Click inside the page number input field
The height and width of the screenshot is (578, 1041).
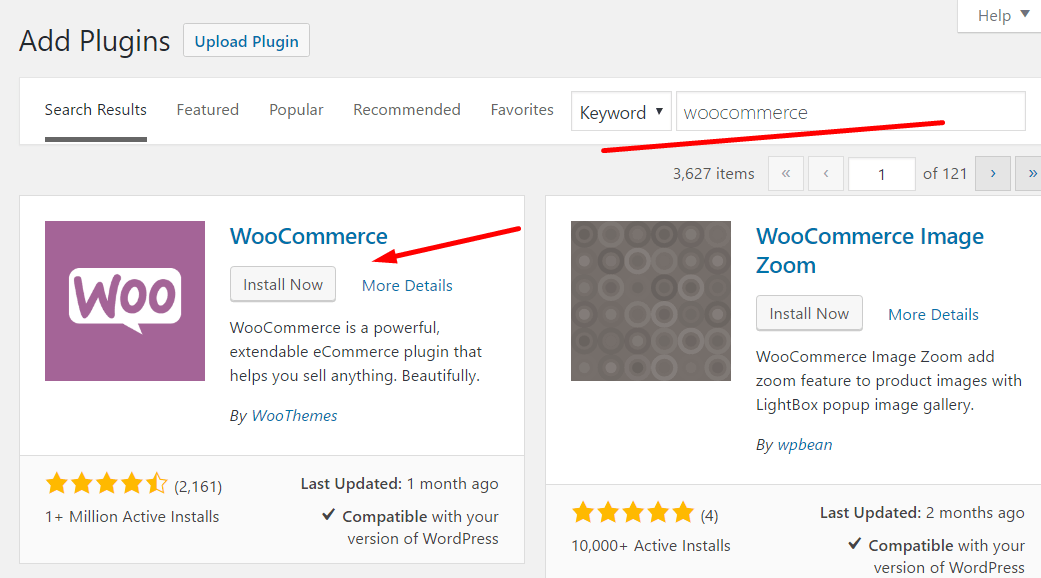[881, 173]
